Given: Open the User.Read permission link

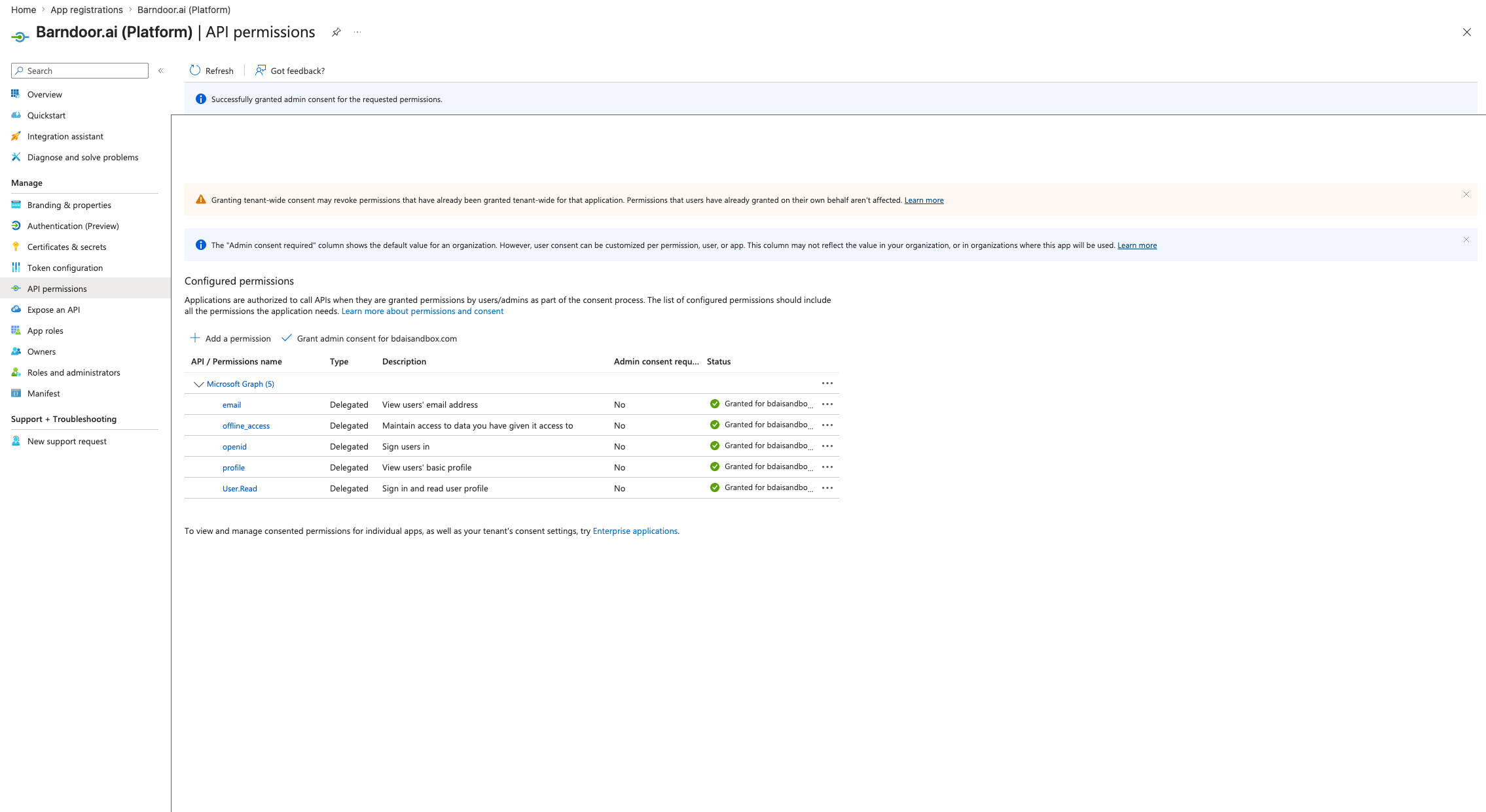Looking at the screenshot, I should click(240, 489).
